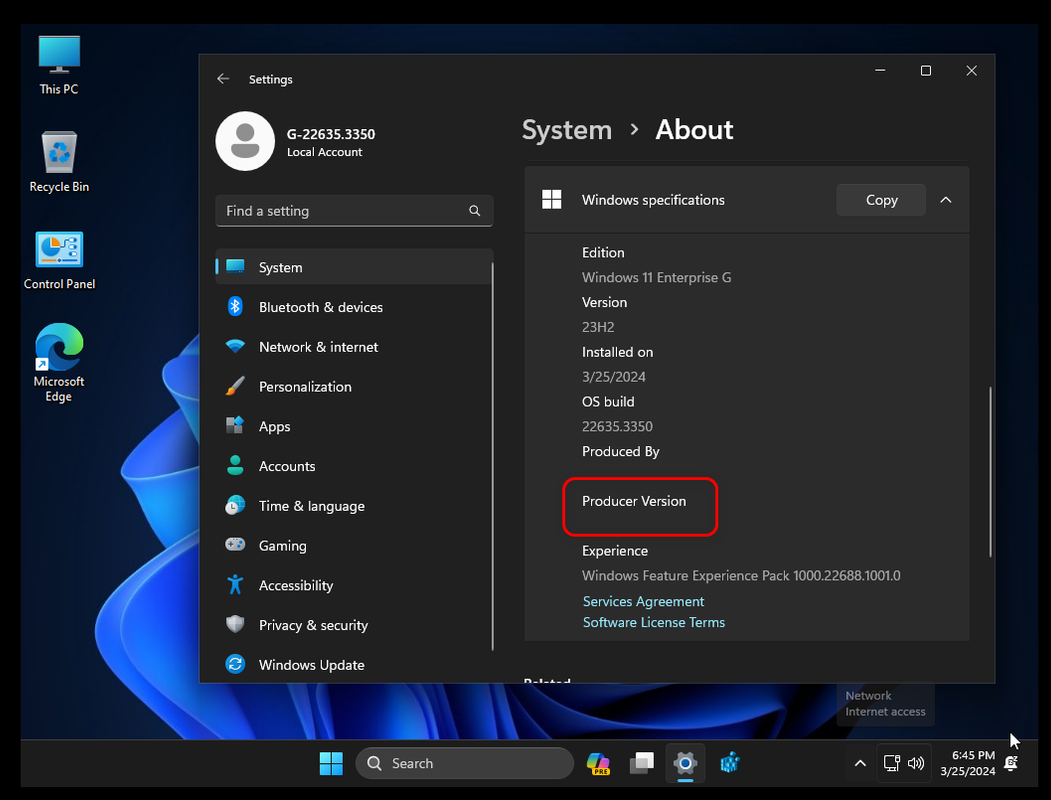
Task: Click the Personalization paintbrush icon
Action: (x=235, y=386)
